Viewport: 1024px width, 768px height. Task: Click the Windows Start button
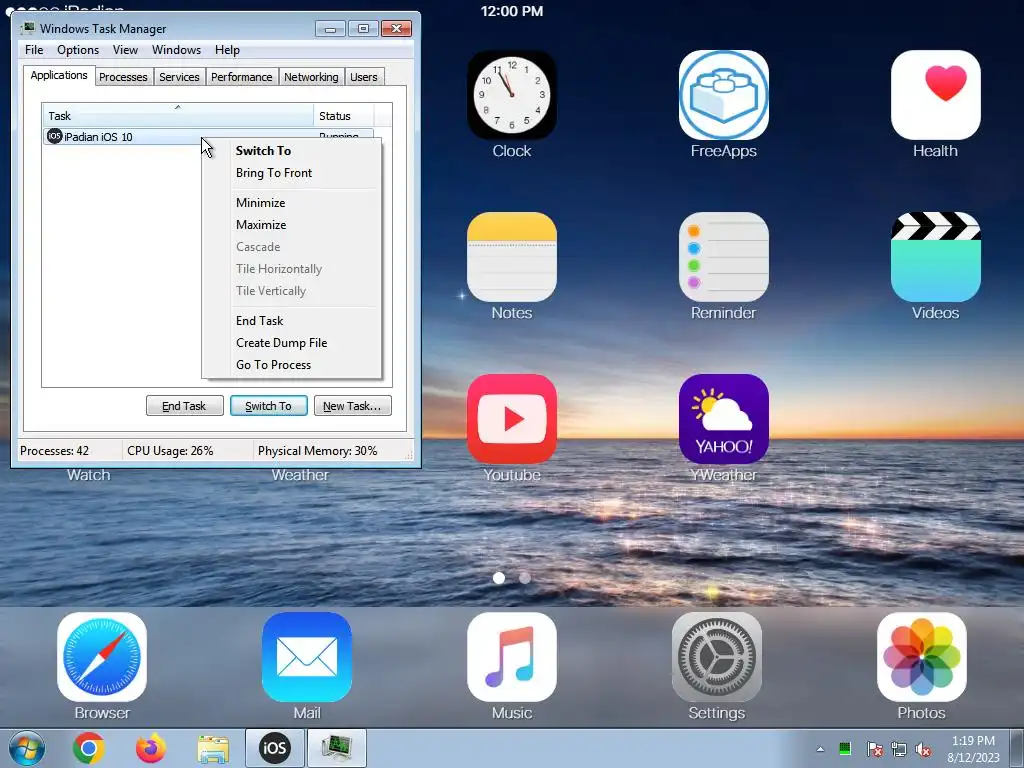pos(27,748)
